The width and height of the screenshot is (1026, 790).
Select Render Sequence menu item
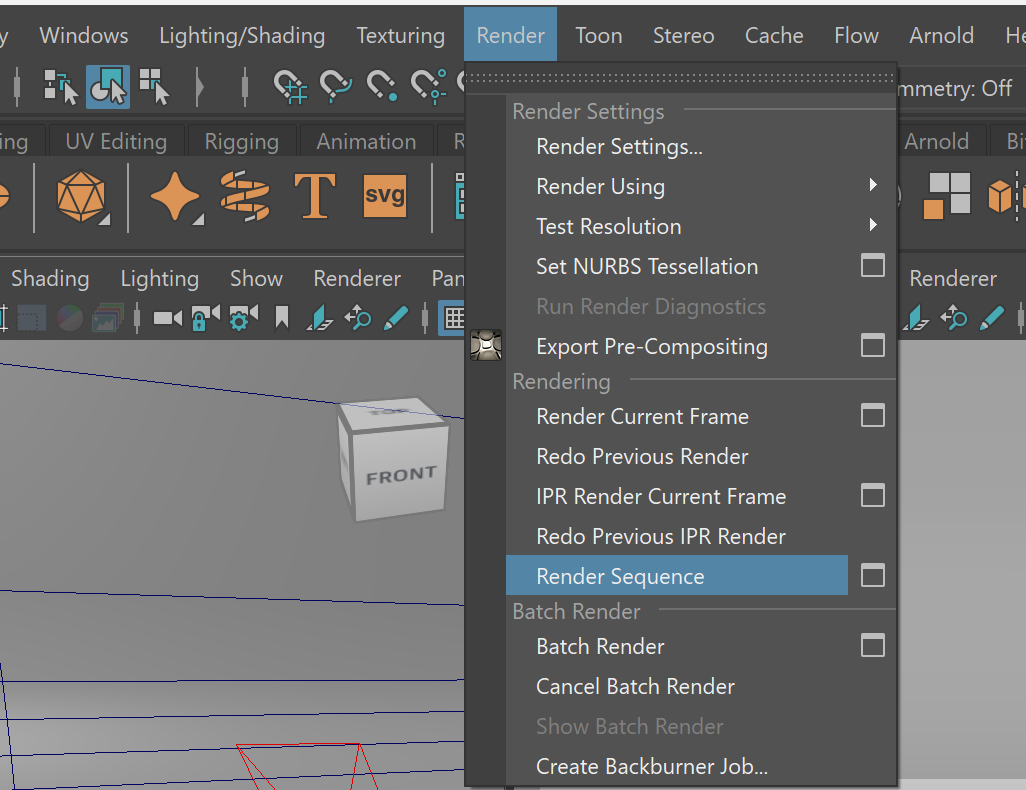click(620, 576)
